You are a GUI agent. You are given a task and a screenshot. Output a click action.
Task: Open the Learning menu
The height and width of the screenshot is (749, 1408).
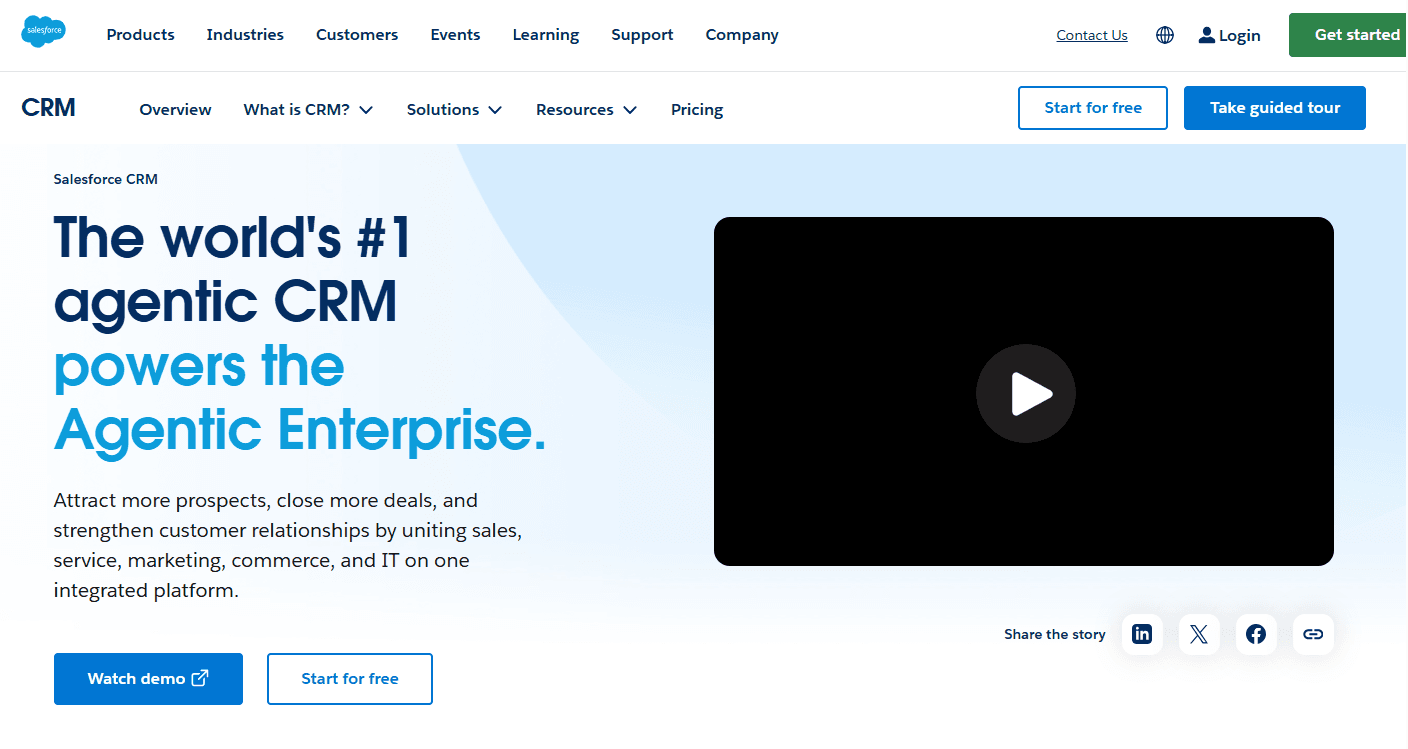pyautogui.click(x=546, y=35)
